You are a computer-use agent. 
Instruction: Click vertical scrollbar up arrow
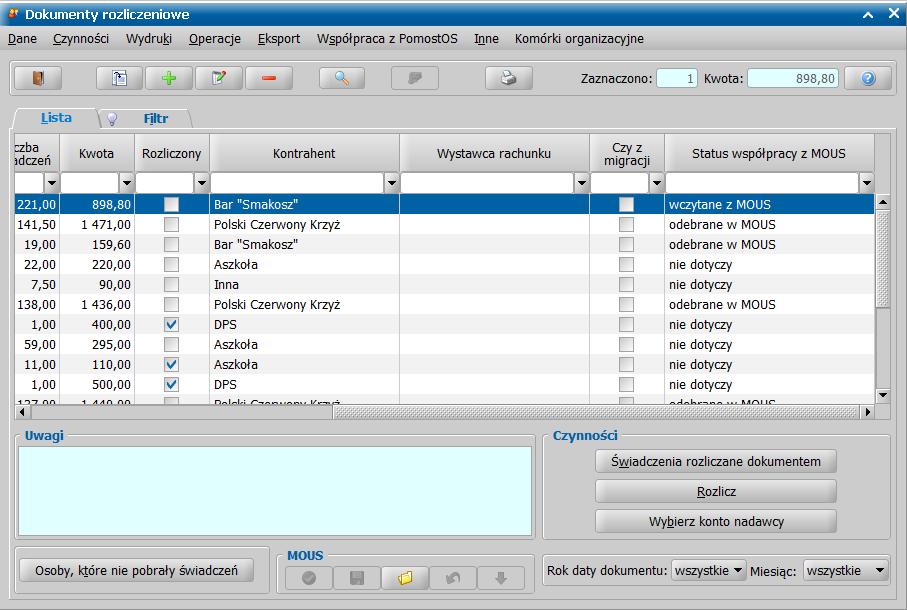tap(883, 202)
